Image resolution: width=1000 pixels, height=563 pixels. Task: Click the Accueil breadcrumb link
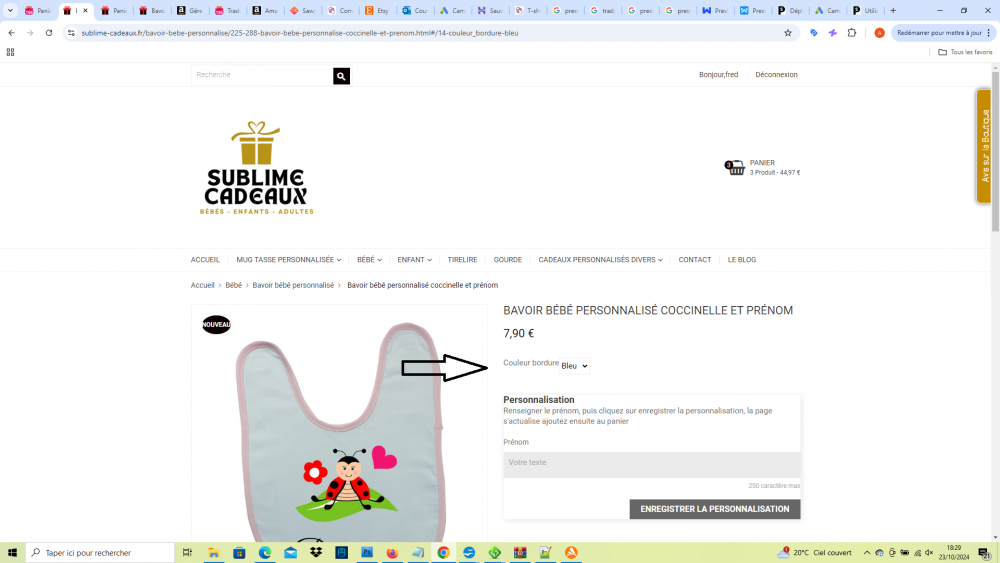coord(202,285)
